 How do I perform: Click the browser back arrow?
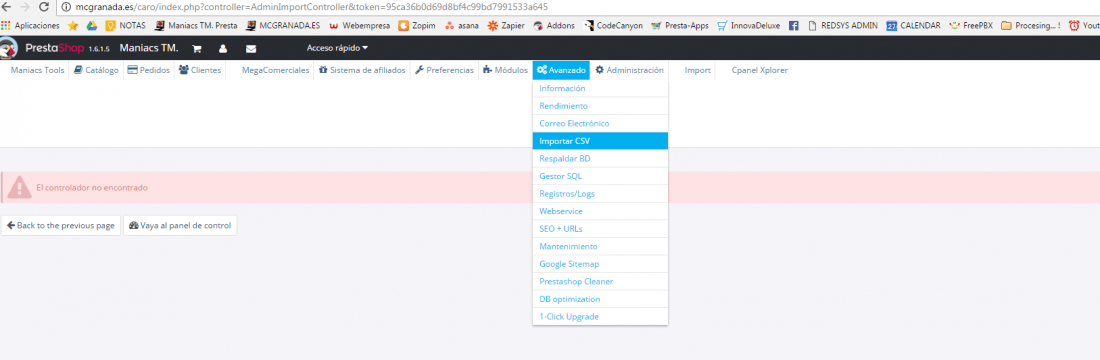(7, 7)
